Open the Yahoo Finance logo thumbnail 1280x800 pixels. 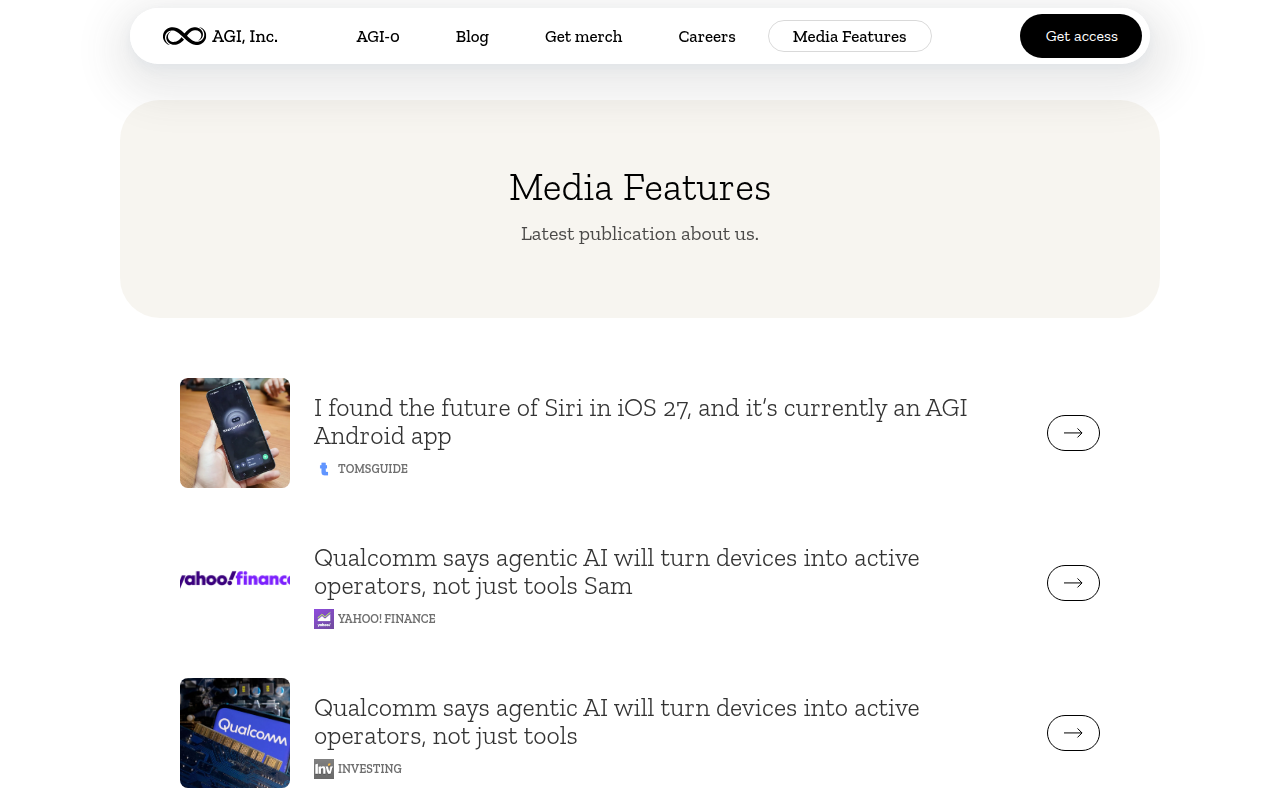coord(235,578)
